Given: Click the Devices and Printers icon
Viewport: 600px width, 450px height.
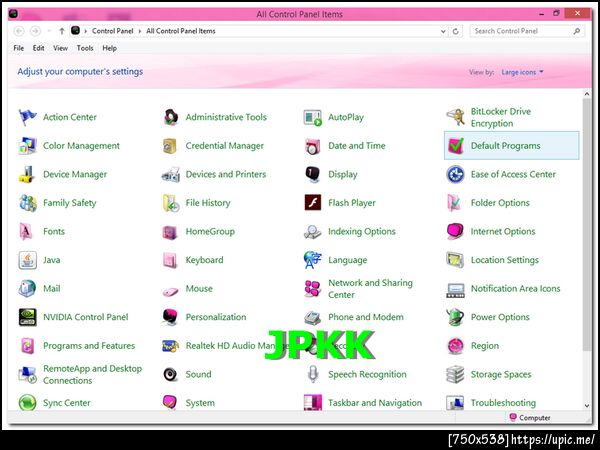Looking at the screenshot, I should tap(170, 175).
